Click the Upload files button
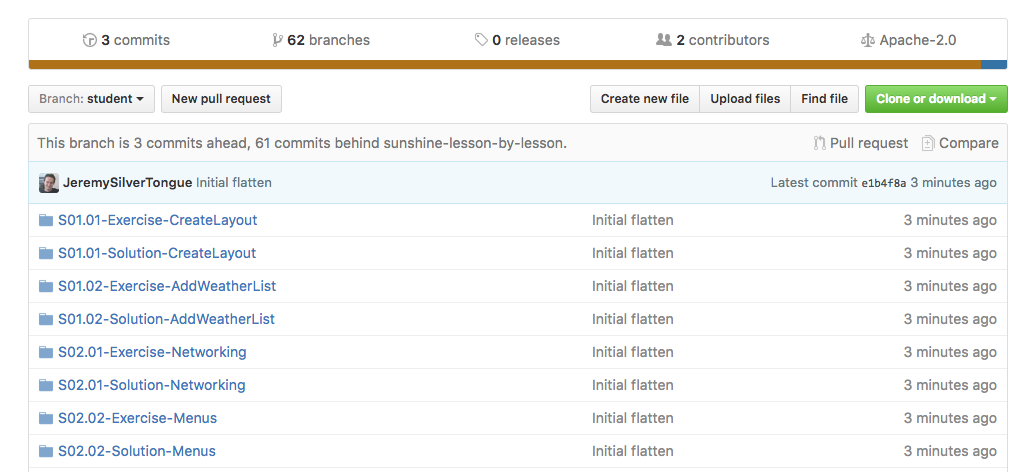The width and height of the screenshot is (1022, 472). coord(745,99)
